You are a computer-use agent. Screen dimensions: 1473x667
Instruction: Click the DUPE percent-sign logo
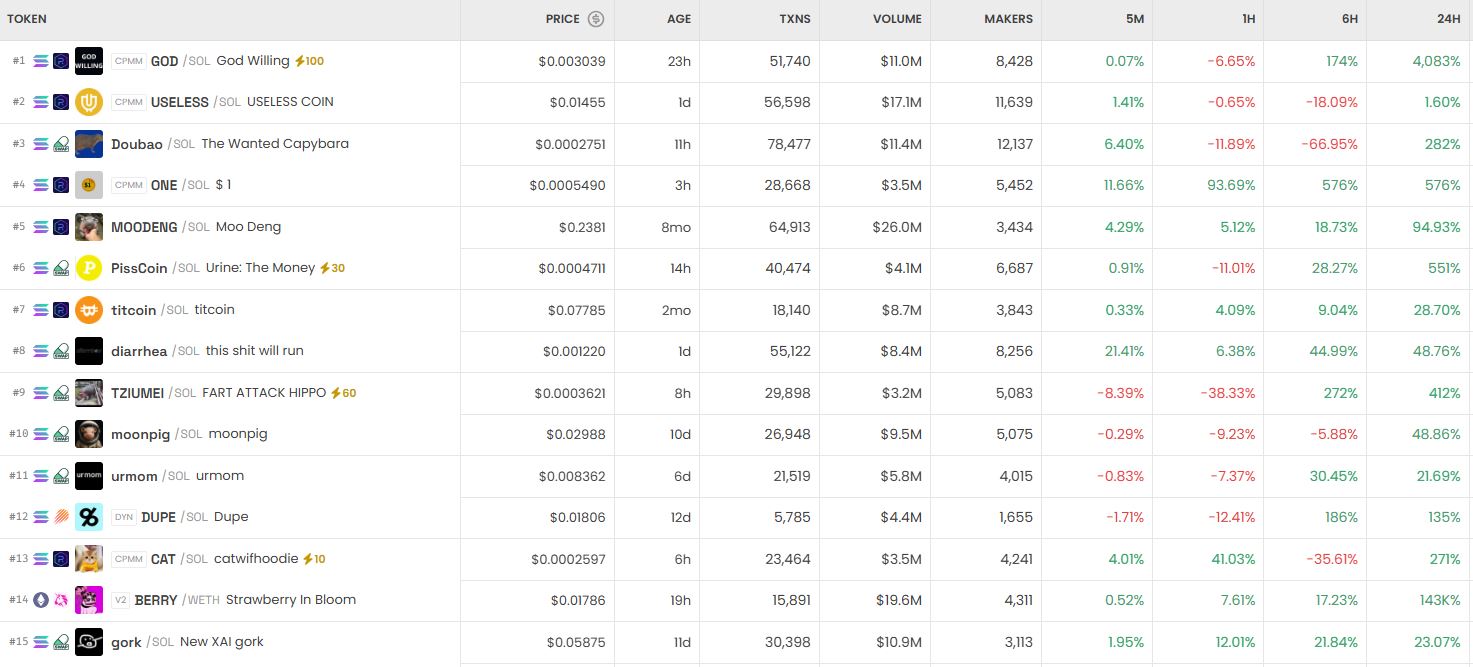(x=89, y=517)
